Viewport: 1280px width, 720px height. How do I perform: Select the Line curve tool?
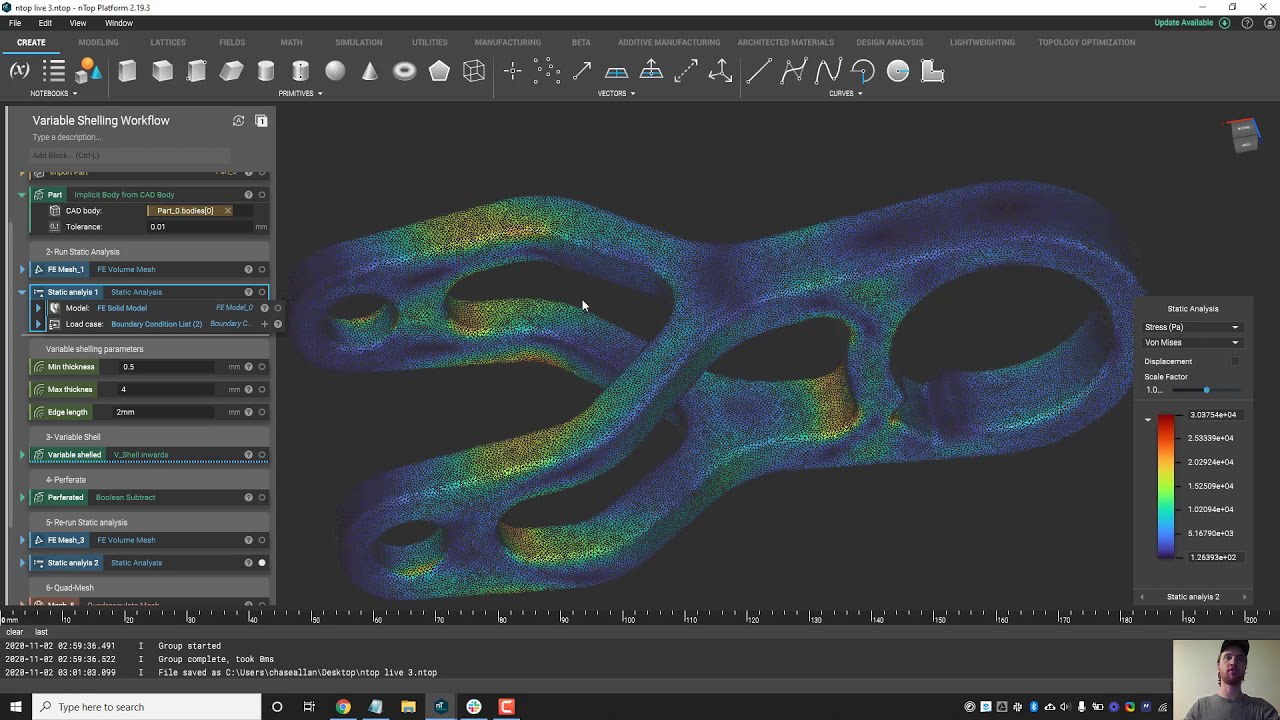coord(759,71)
